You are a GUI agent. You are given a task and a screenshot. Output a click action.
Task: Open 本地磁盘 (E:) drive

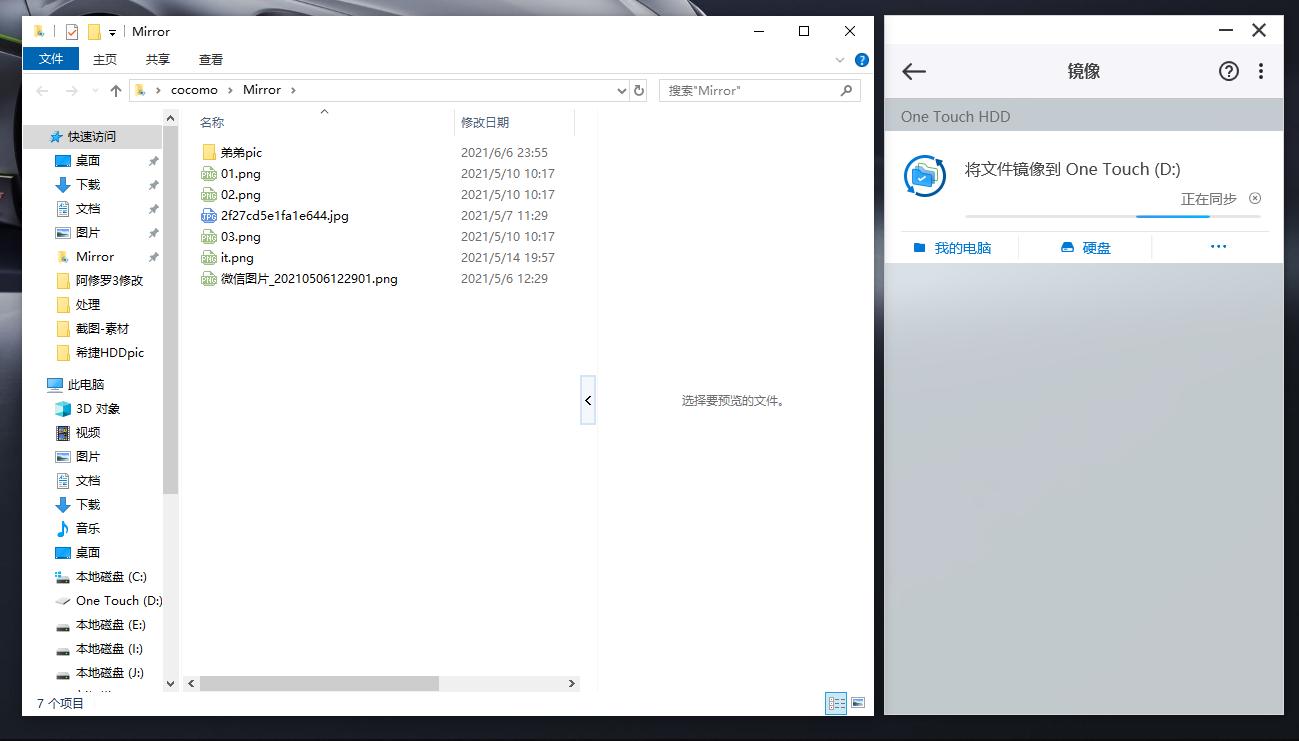tap(110, 624)
